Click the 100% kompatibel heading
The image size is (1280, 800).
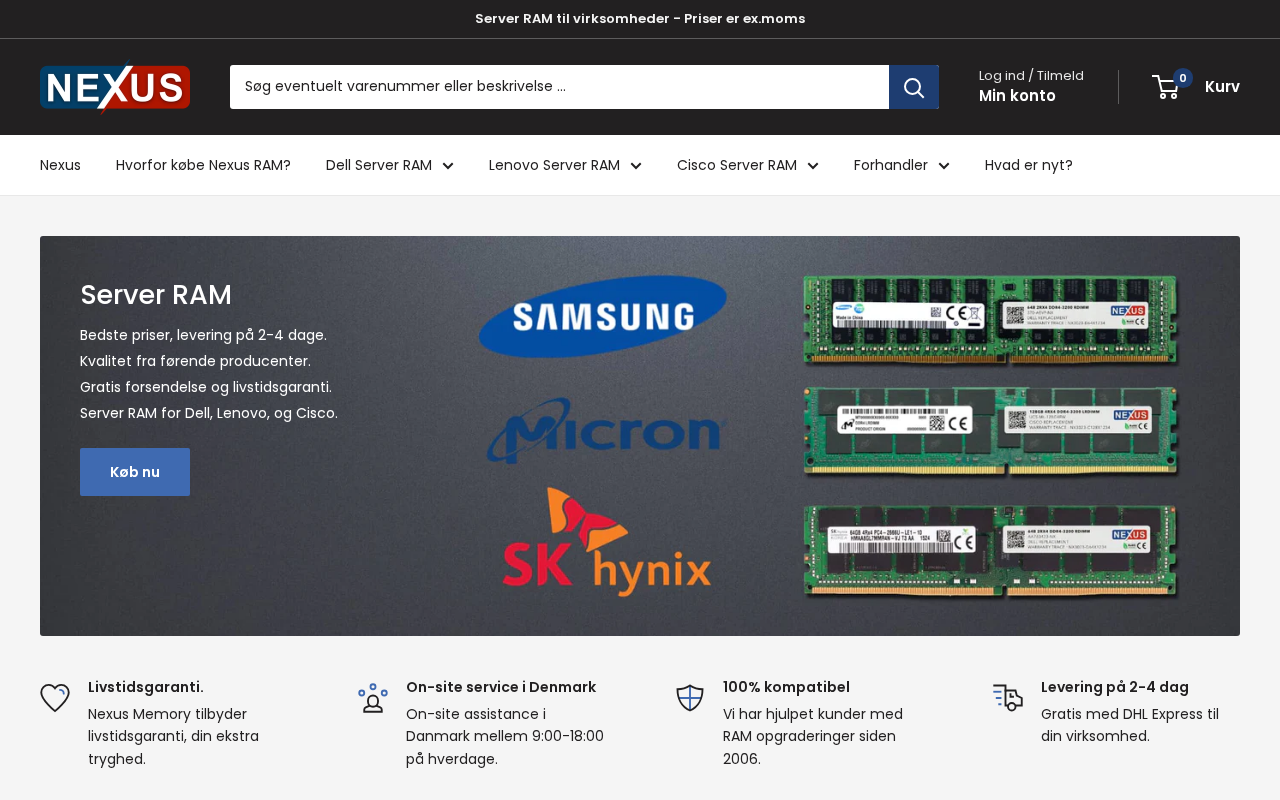point(786,687)
